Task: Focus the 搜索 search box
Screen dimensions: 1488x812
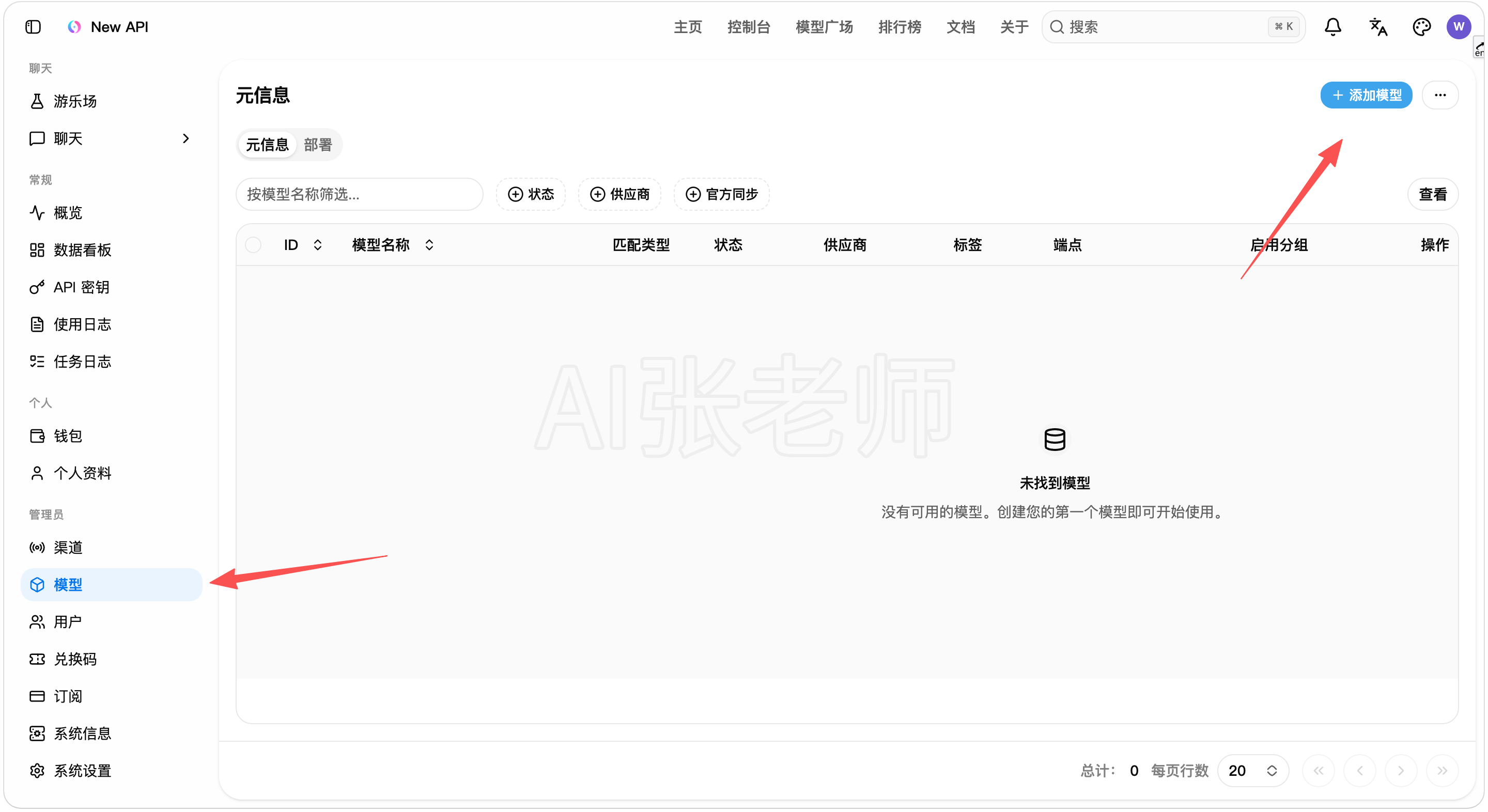Action: coord(1173,26)
